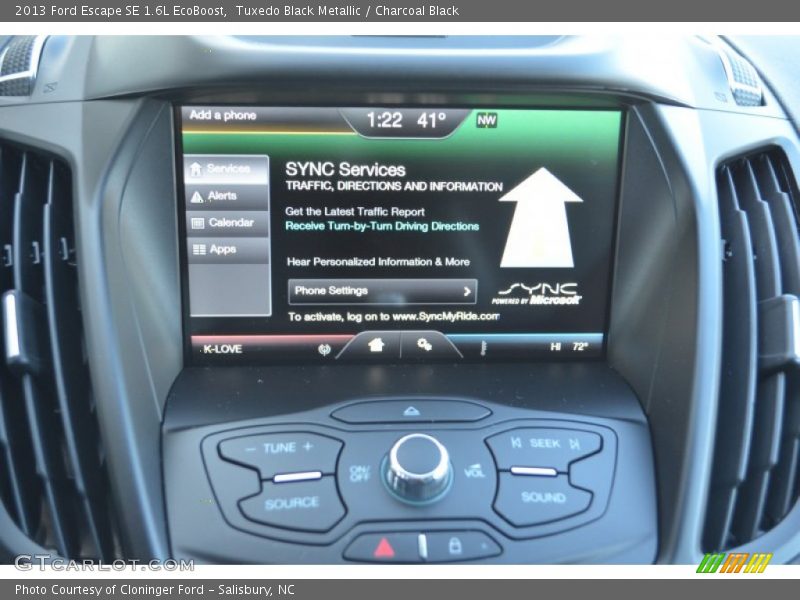Open vehicle settings via the gear icon

(425, 344)
